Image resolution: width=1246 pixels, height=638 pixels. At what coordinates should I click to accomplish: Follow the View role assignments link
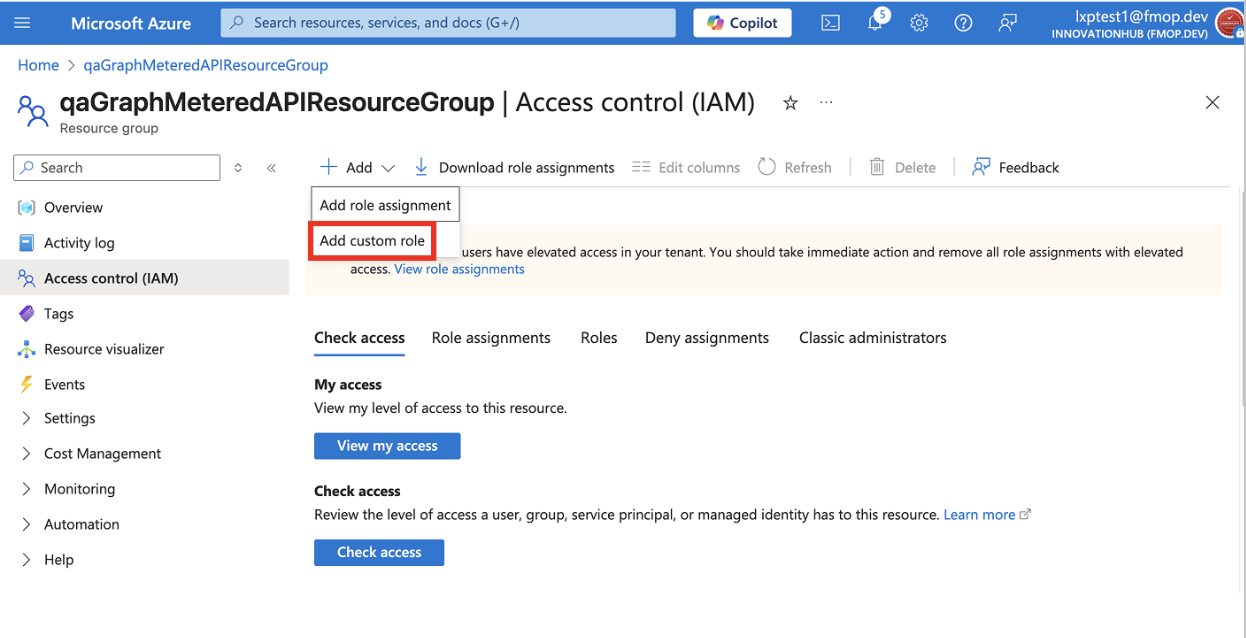coord(459,269)
